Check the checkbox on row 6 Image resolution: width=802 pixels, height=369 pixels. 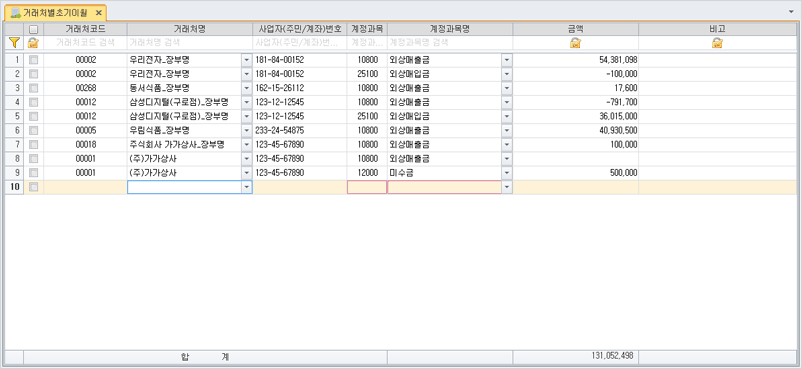(33, 130)
